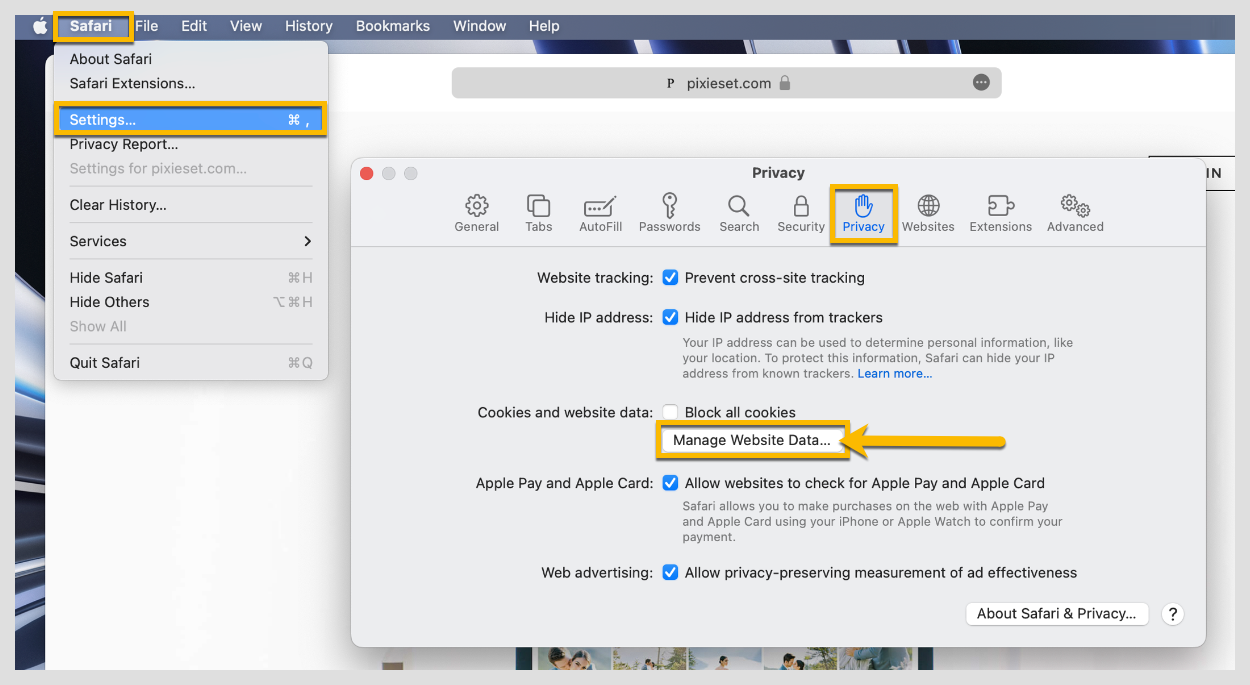Follow the Learn more link

[x=894, y=374]
